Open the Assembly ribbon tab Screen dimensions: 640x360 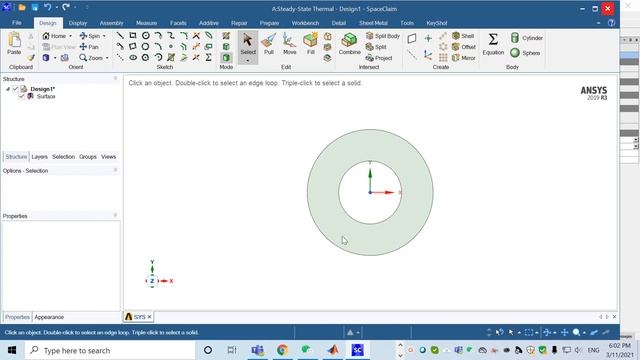[111, 23]
